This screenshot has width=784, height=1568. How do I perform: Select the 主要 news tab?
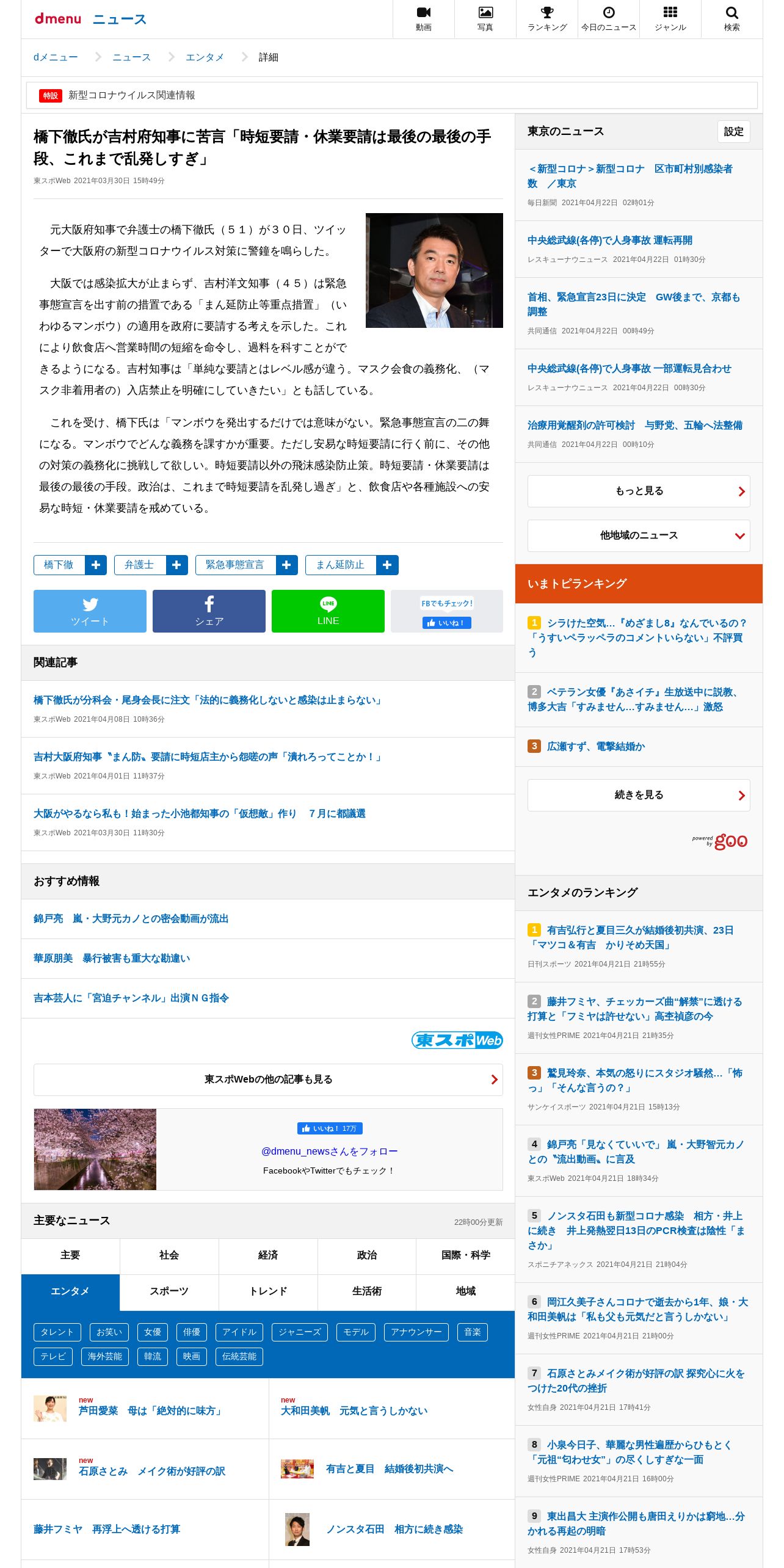70,1255
